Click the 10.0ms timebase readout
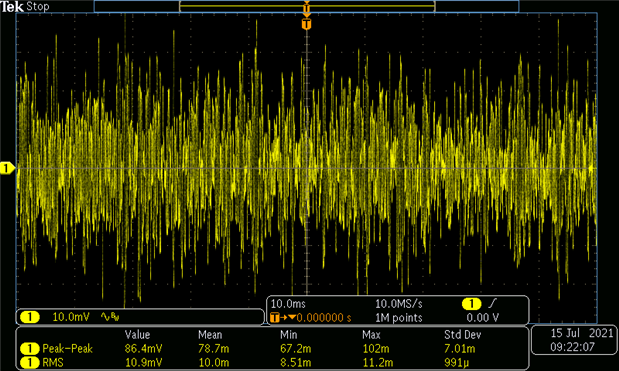This screenshot has height=371, width=619. pyautogui.click(x=288, y=304)
